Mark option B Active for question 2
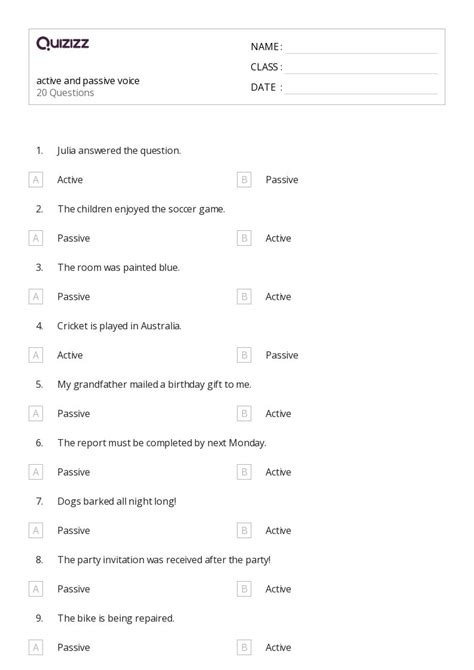Viewport: 474px width, 670px height. [x=244, y=238]
